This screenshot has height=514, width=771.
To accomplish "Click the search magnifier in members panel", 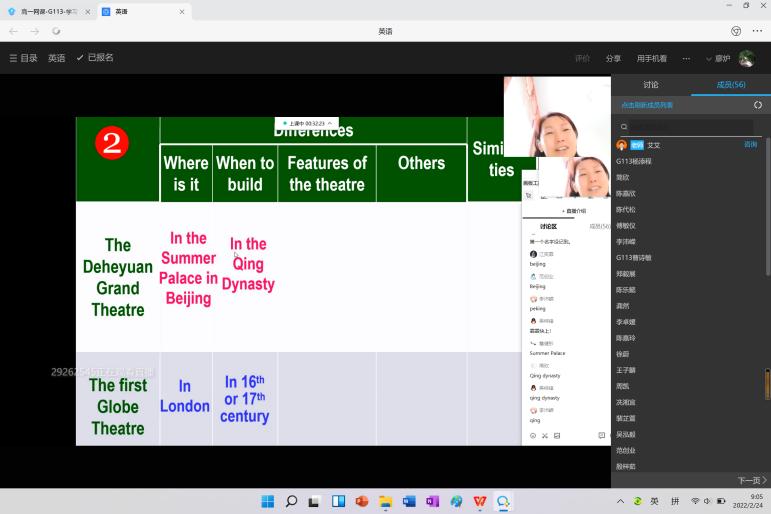I will click(x=624, y=127).
